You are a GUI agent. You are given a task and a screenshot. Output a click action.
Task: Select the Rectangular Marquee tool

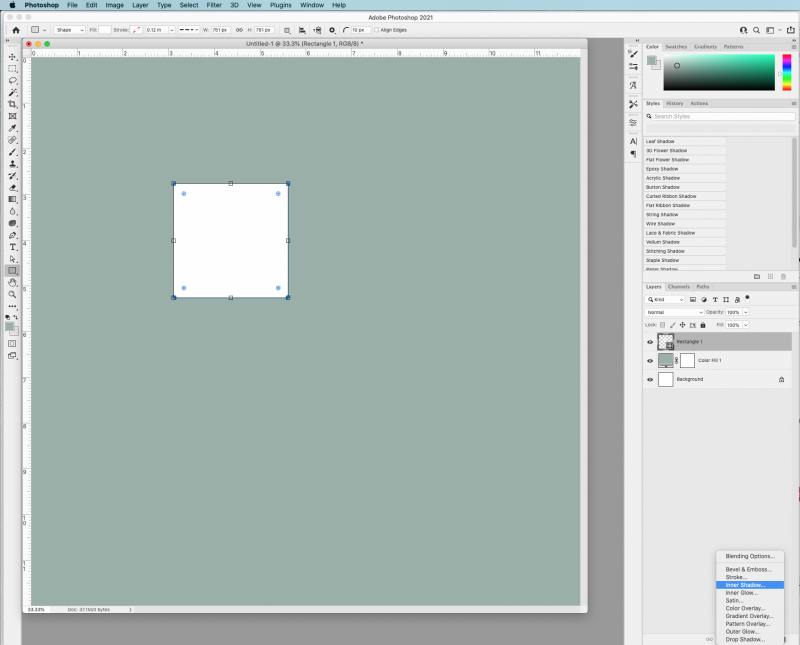click(12, 68)
